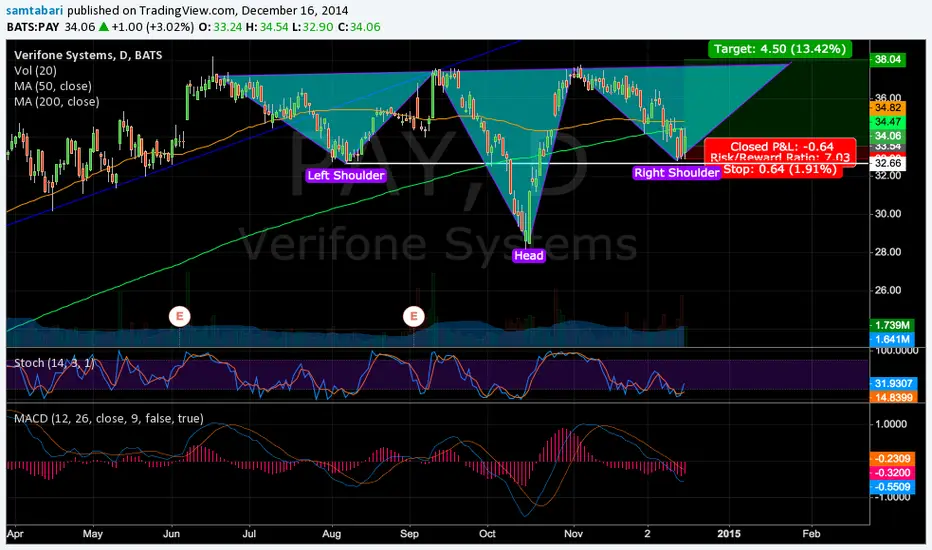
Task: Click the -0.2309 MACD value tag
Action: pos(892,458)
